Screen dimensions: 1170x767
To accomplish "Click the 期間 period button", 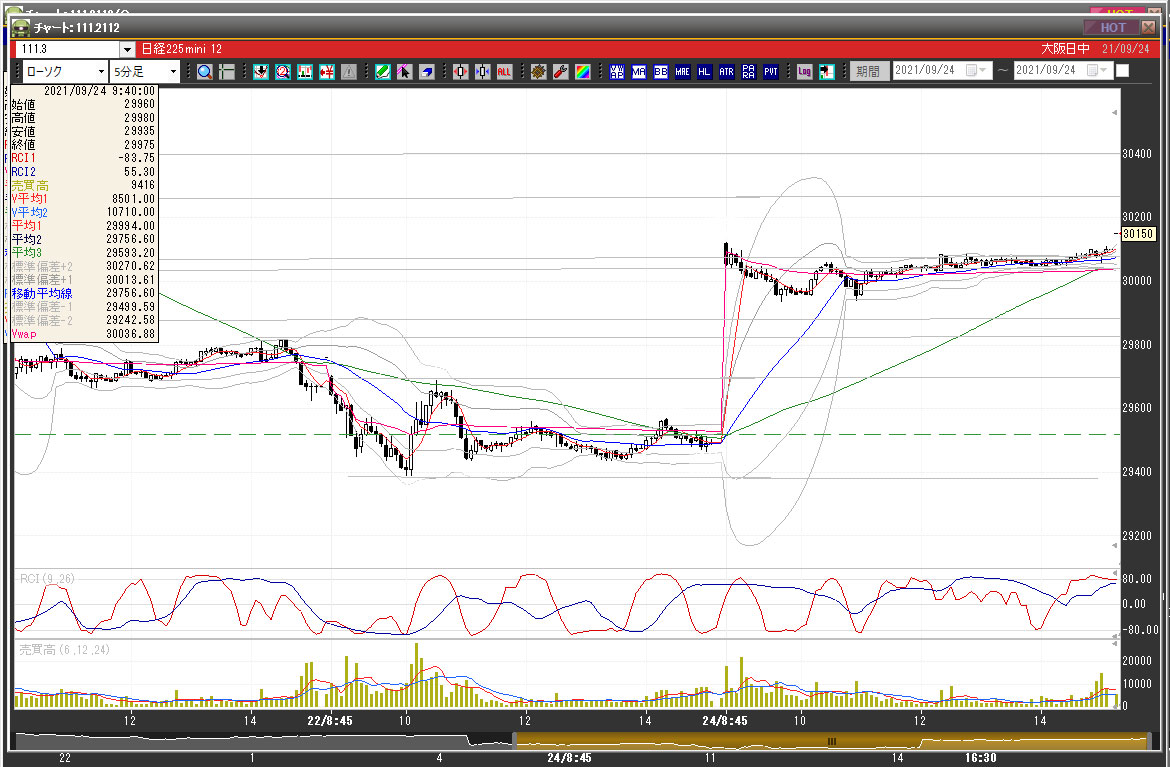I will (x=868, y=72).
